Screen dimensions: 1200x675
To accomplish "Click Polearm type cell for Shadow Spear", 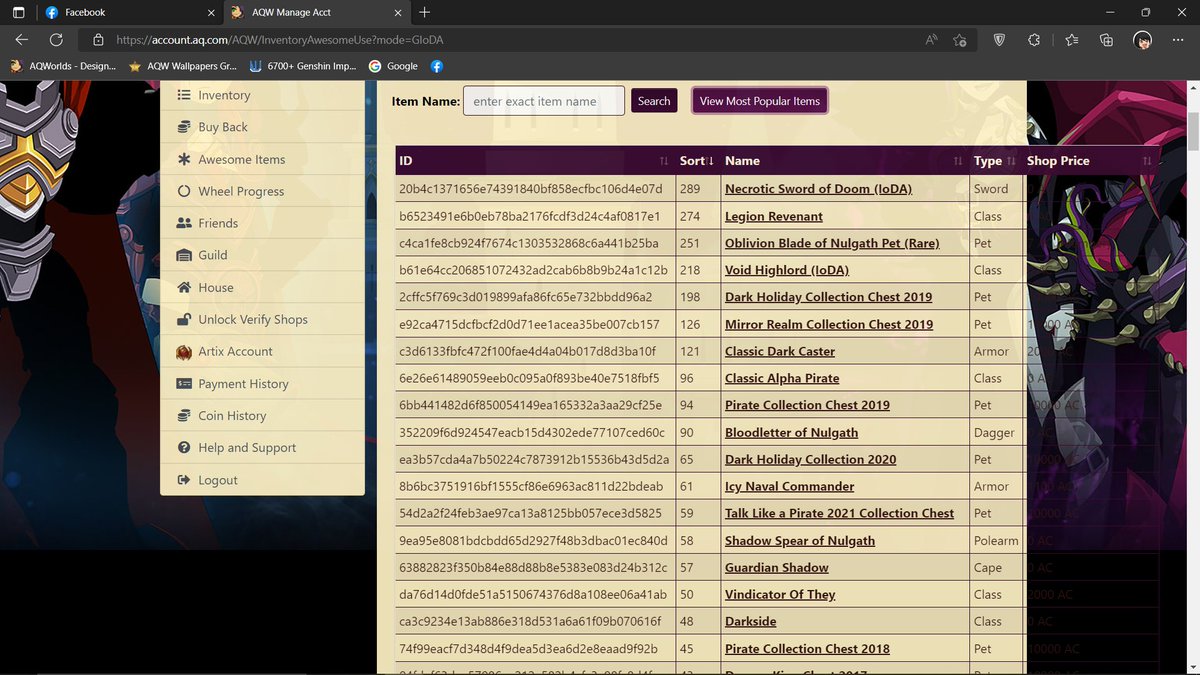I will [995, 540].
